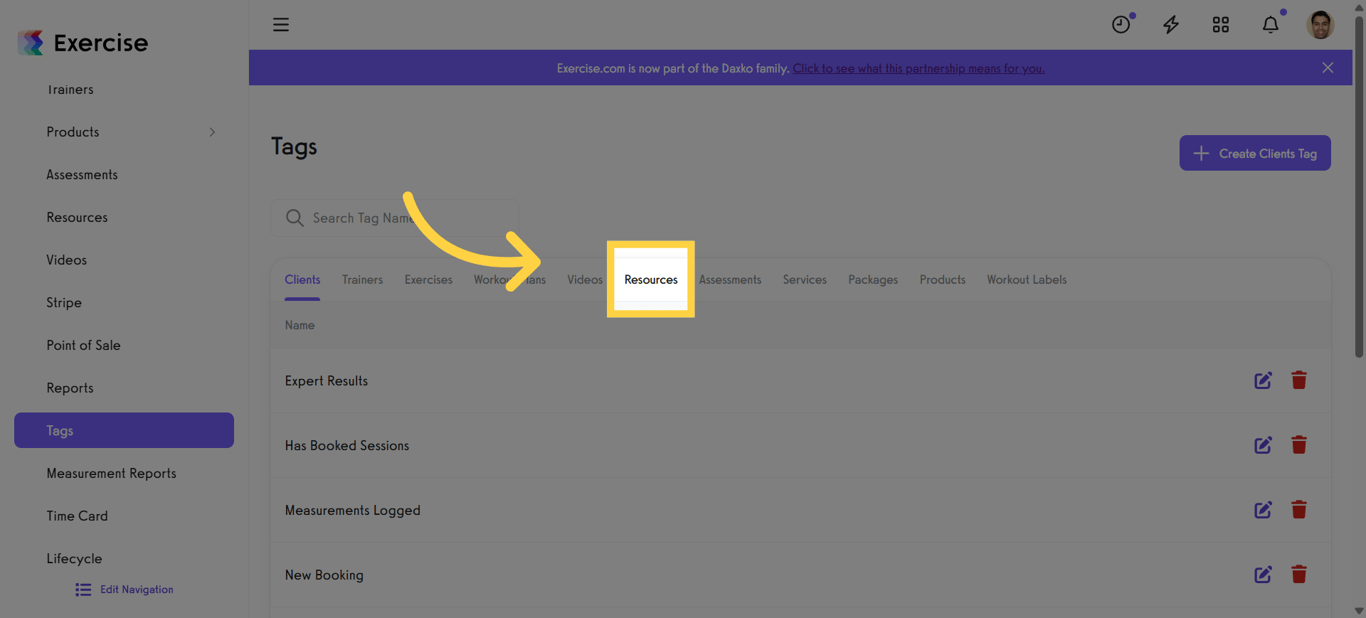The width and height of the screenshot is (1366, 618).
Task: Open the Workout Labels tab
Action: click(x=1026, y=279)
